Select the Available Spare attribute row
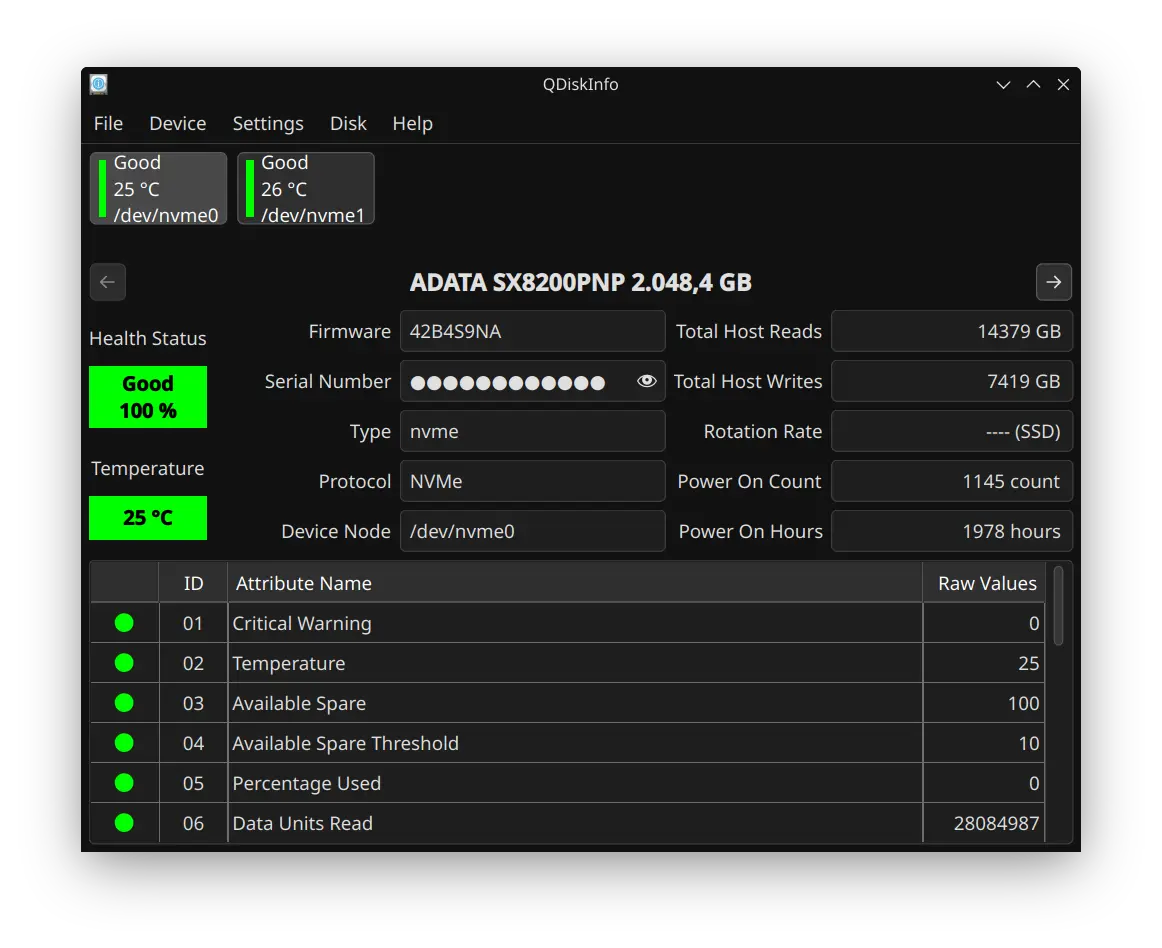The width and height of the screenshot is (1162, 948). coord(568,703)
